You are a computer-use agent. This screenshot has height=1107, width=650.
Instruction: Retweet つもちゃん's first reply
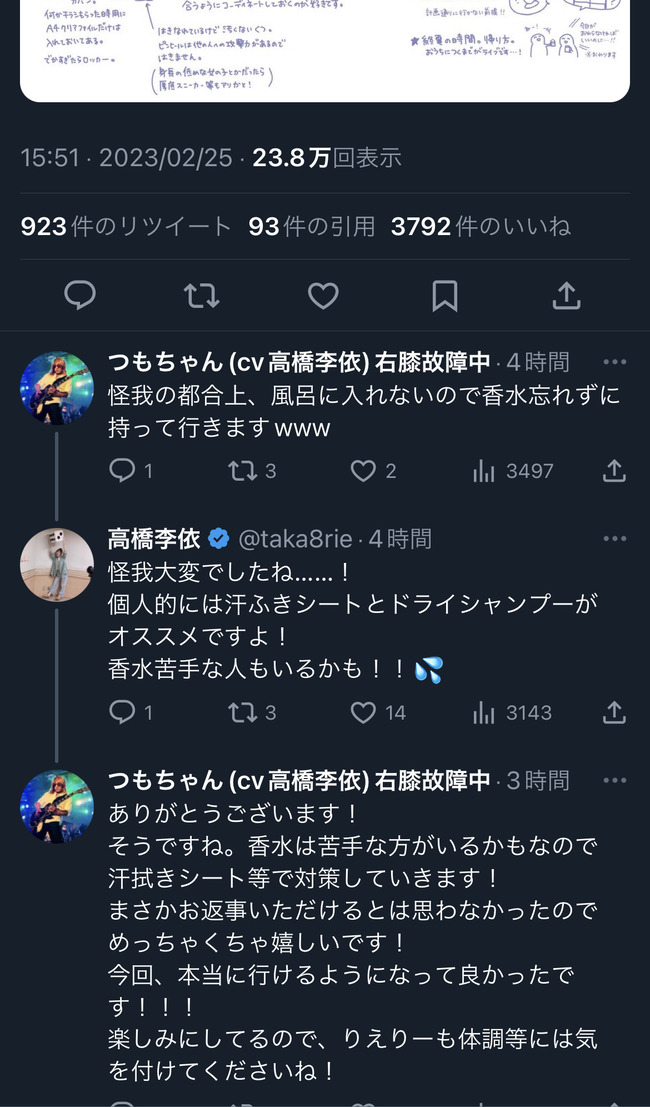coord(243,470)
